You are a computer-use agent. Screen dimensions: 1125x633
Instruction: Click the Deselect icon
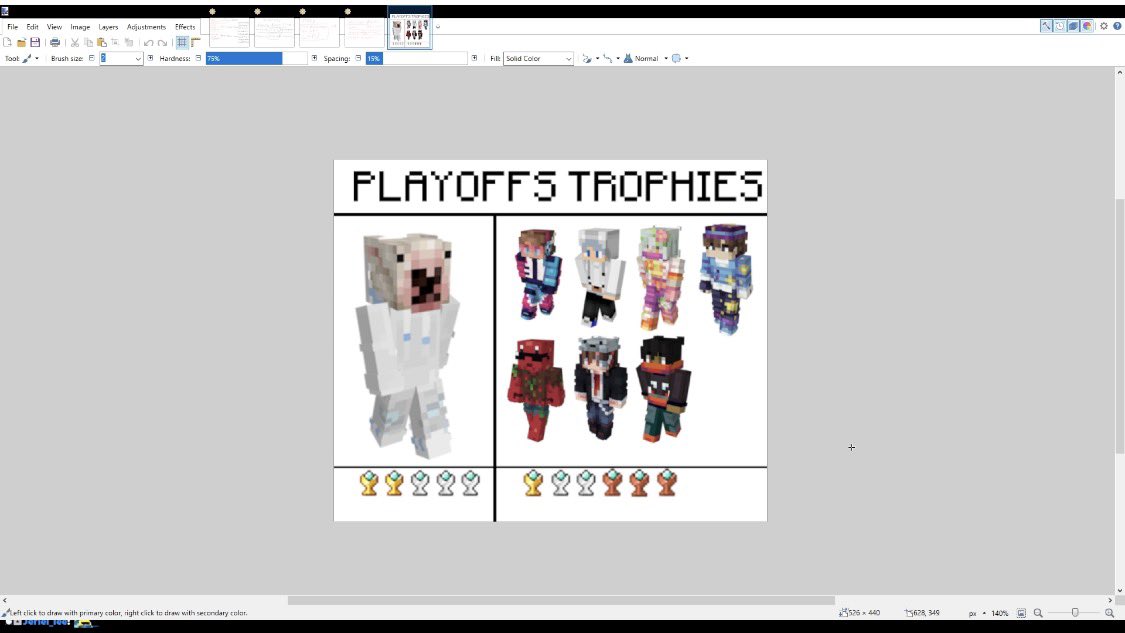(128, 42)
